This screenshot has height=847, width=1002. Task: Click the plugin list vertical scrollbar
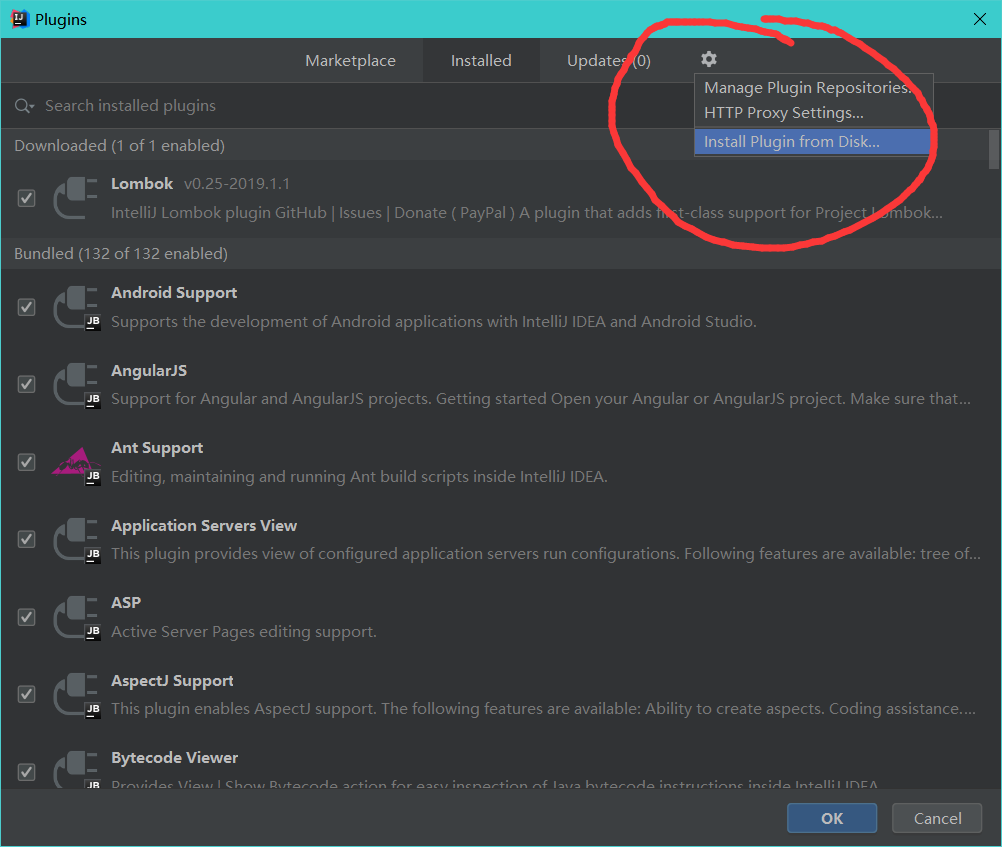993,150
